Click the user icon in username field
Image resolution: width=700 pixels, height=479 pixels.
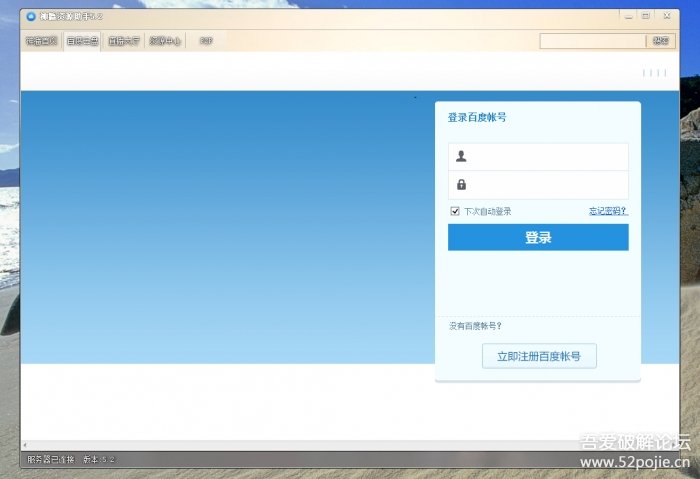click(x=461, y=156)
